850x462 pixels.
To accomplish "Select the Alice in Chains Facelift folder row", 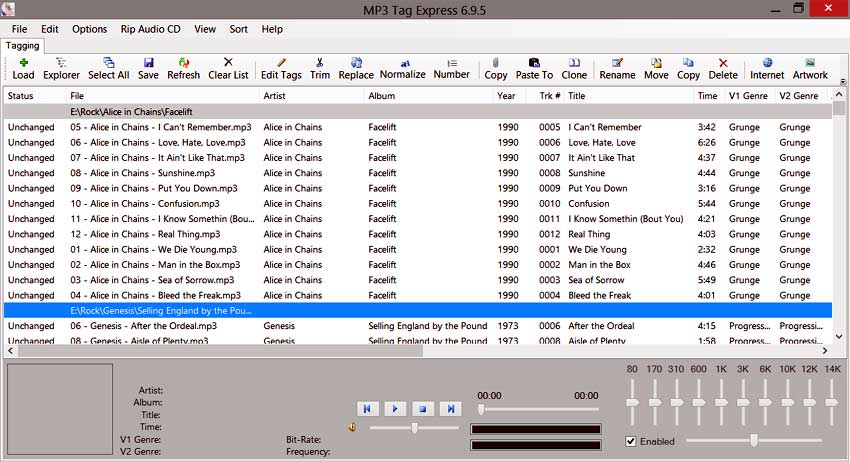I will (x=417, y=112).
